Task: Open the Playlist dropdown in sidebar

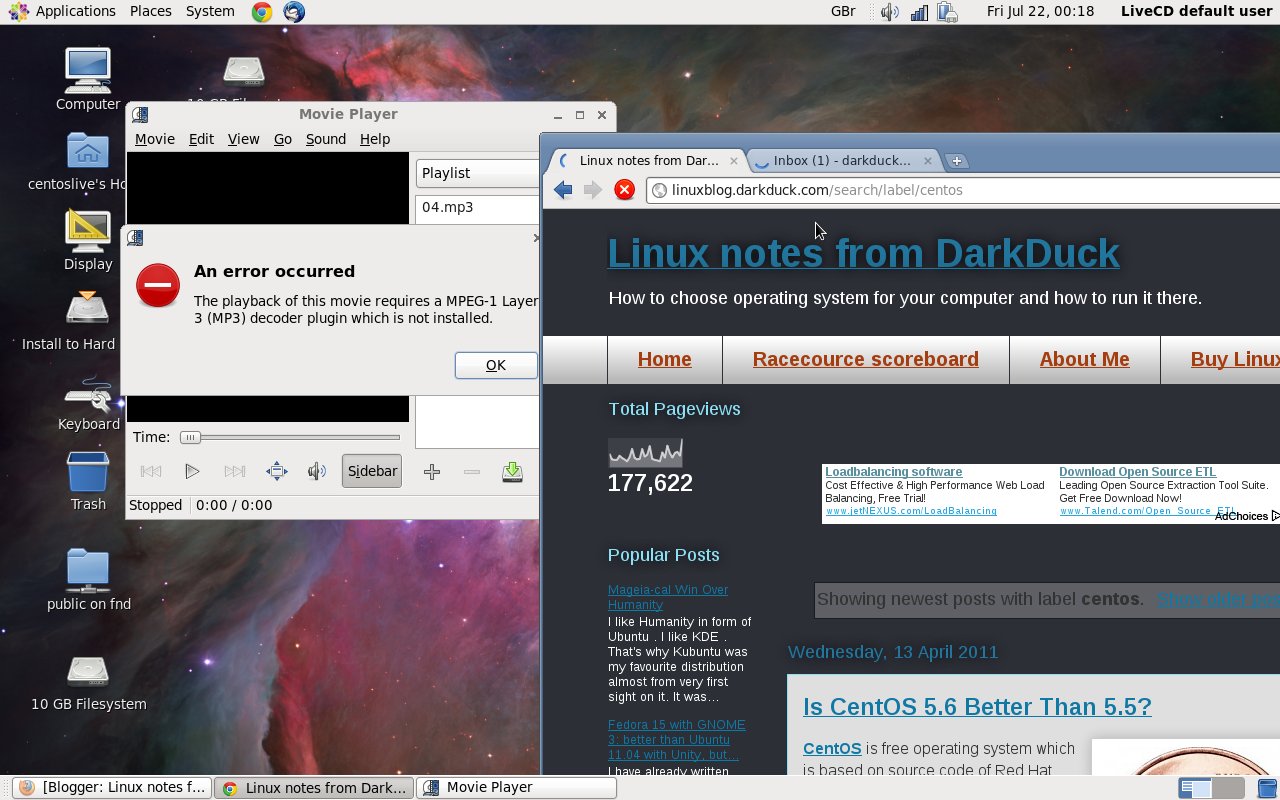Action: pyautogui.click(x=478, y=173)
